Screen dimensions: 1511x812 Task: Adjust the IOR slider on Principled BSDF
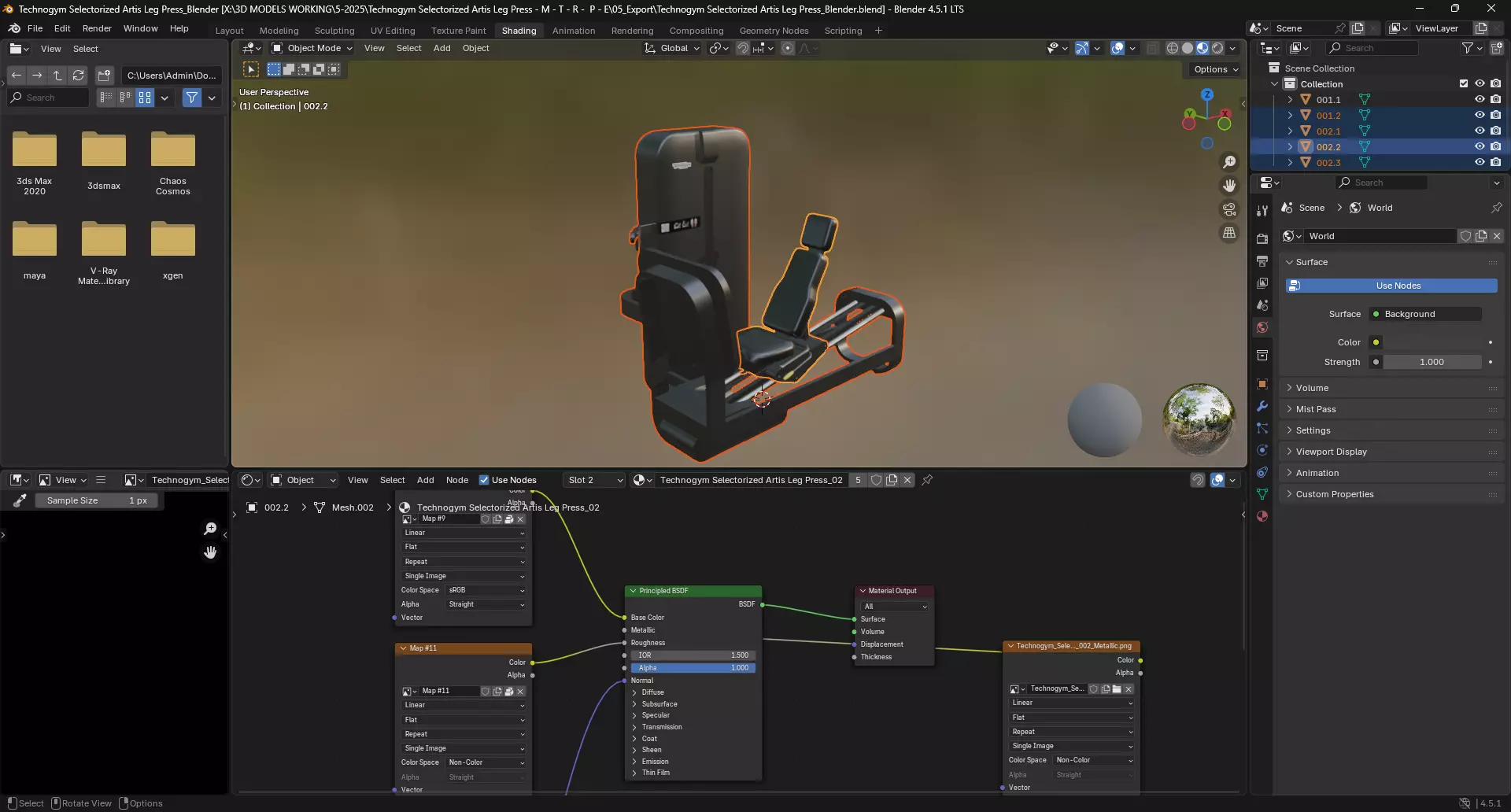click(693, 655)
